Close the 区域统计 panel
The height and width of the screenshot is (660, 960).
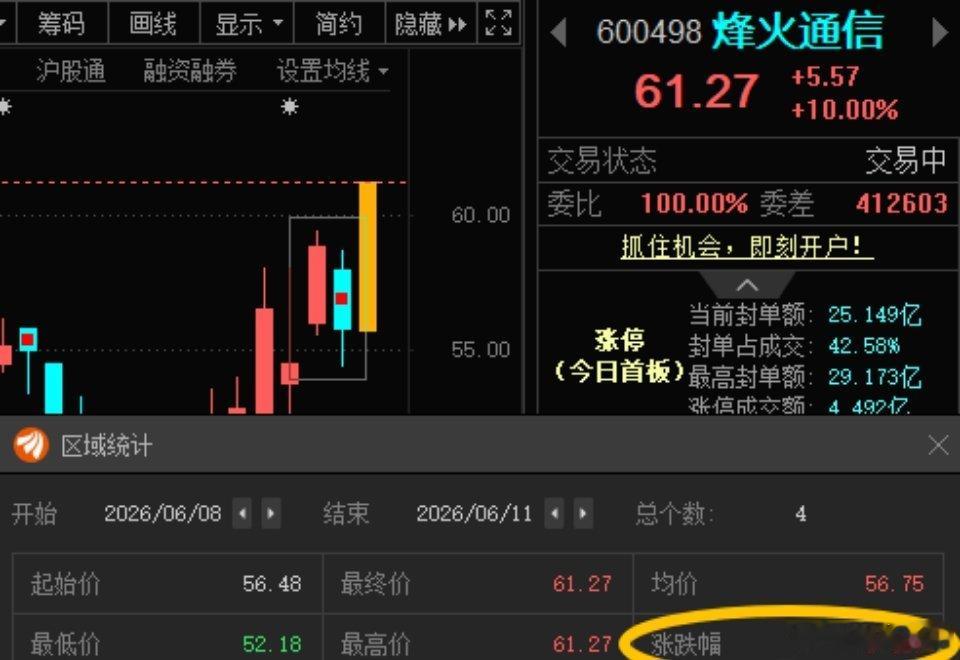tap(938, 445)
